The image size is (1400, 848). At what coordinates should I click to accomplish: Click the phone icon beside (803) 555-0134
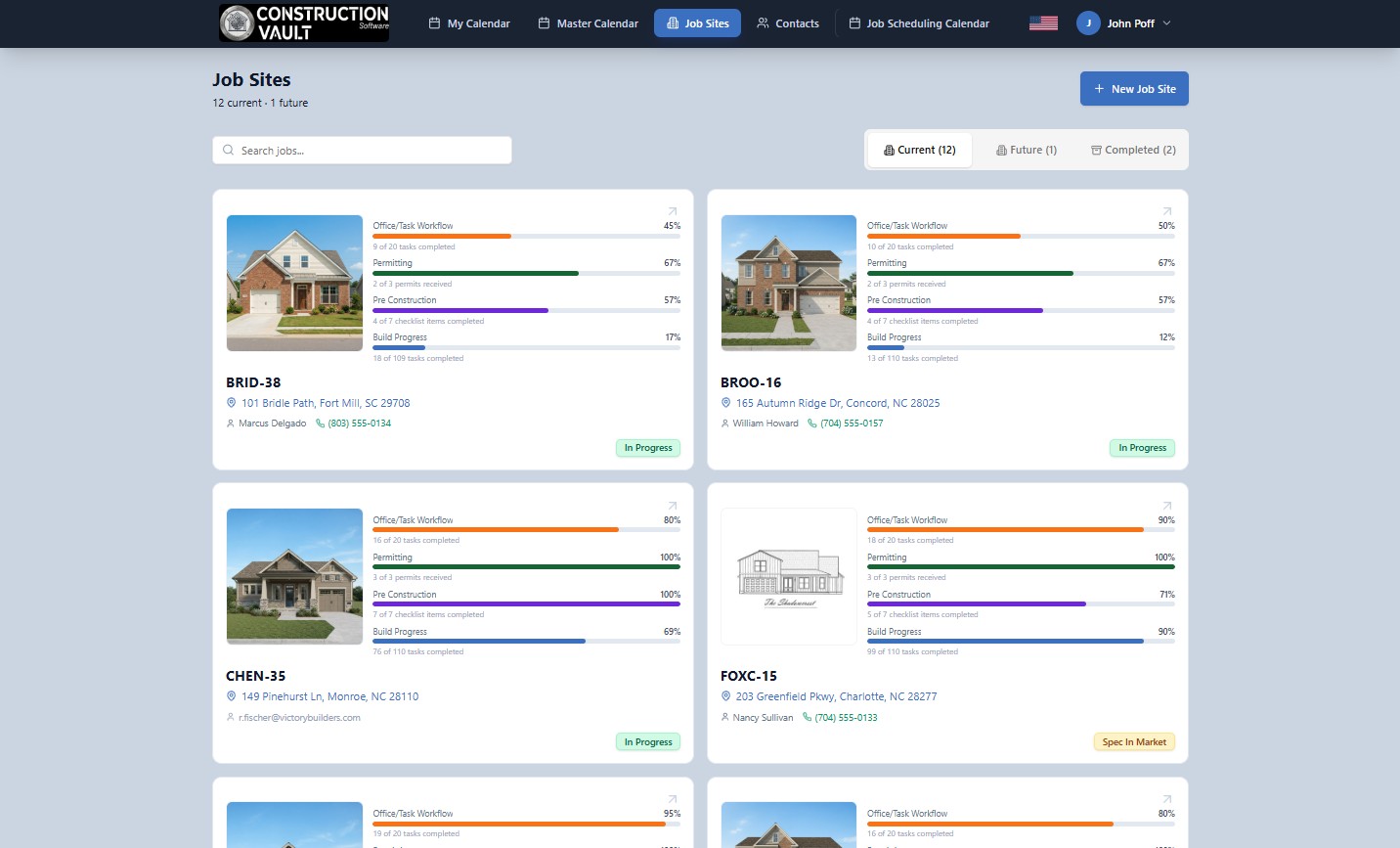tap(320, 424)
